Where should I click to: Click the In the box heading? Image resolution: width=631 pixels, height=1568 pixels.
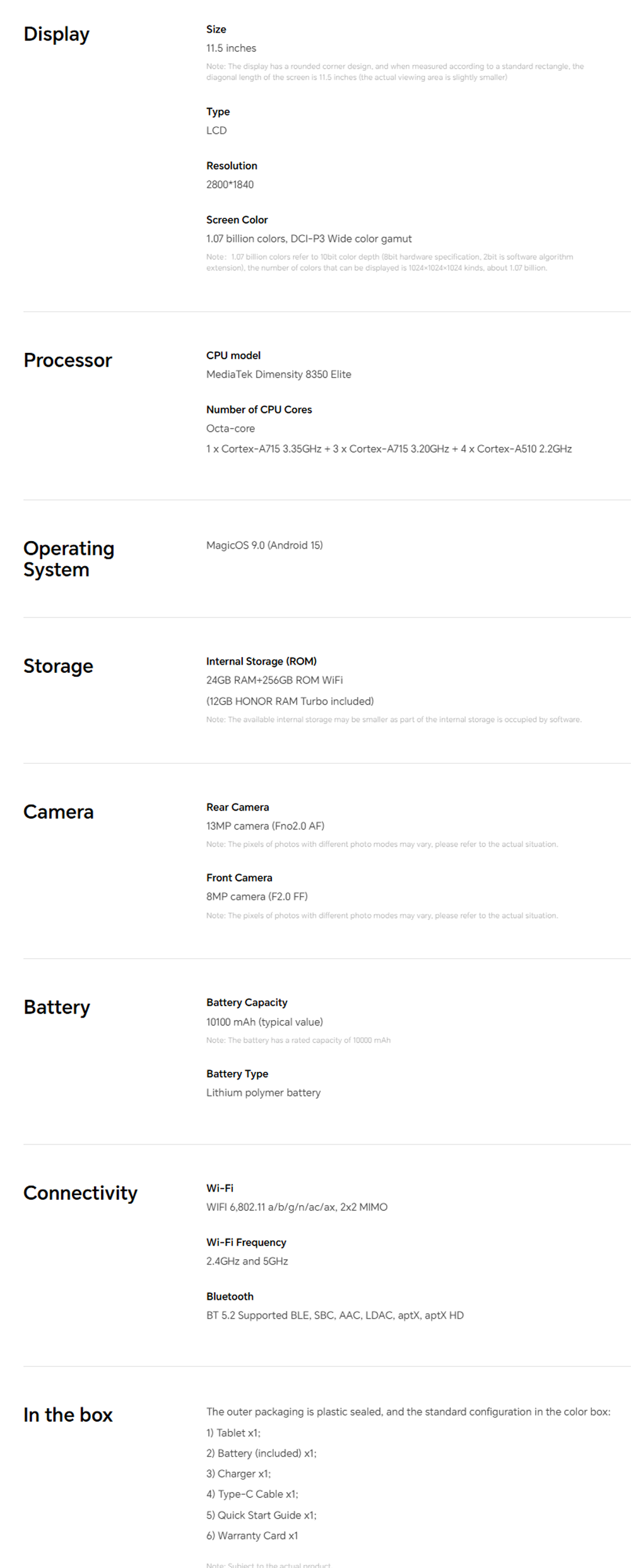[x=68, y=1415]
